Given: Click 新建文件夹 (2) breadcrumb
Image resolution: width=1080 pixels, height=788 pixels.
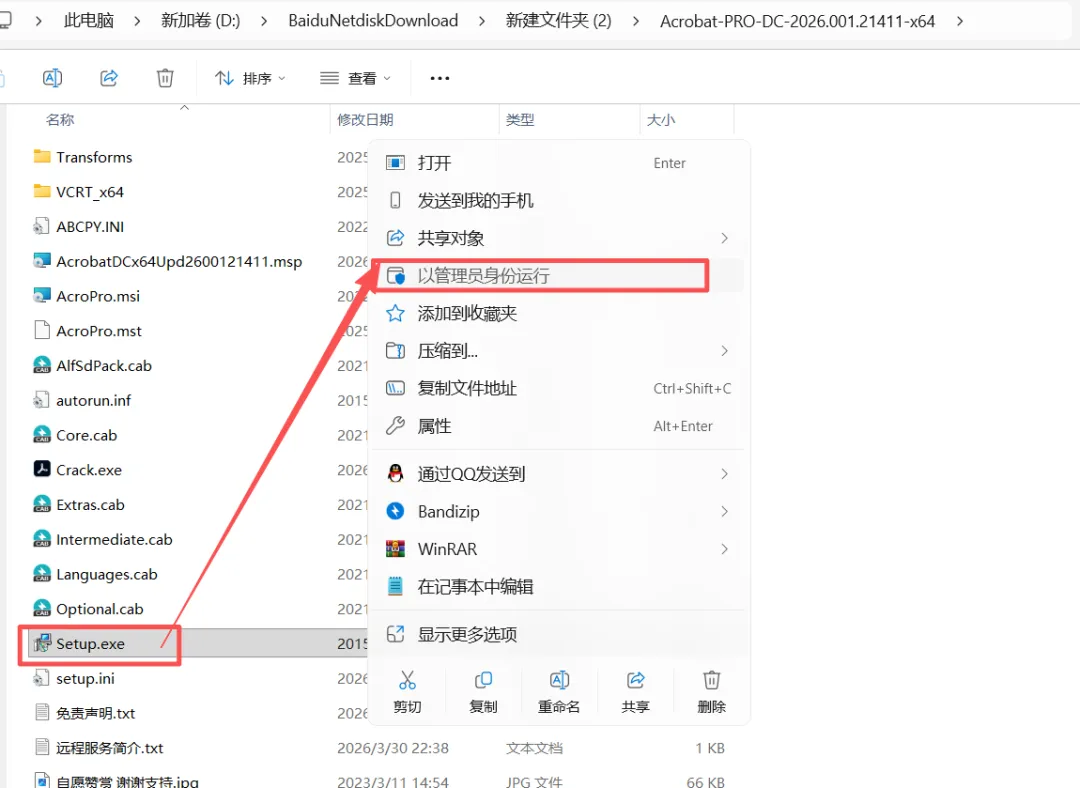Looking at the screenshot, I should point(559,21).
